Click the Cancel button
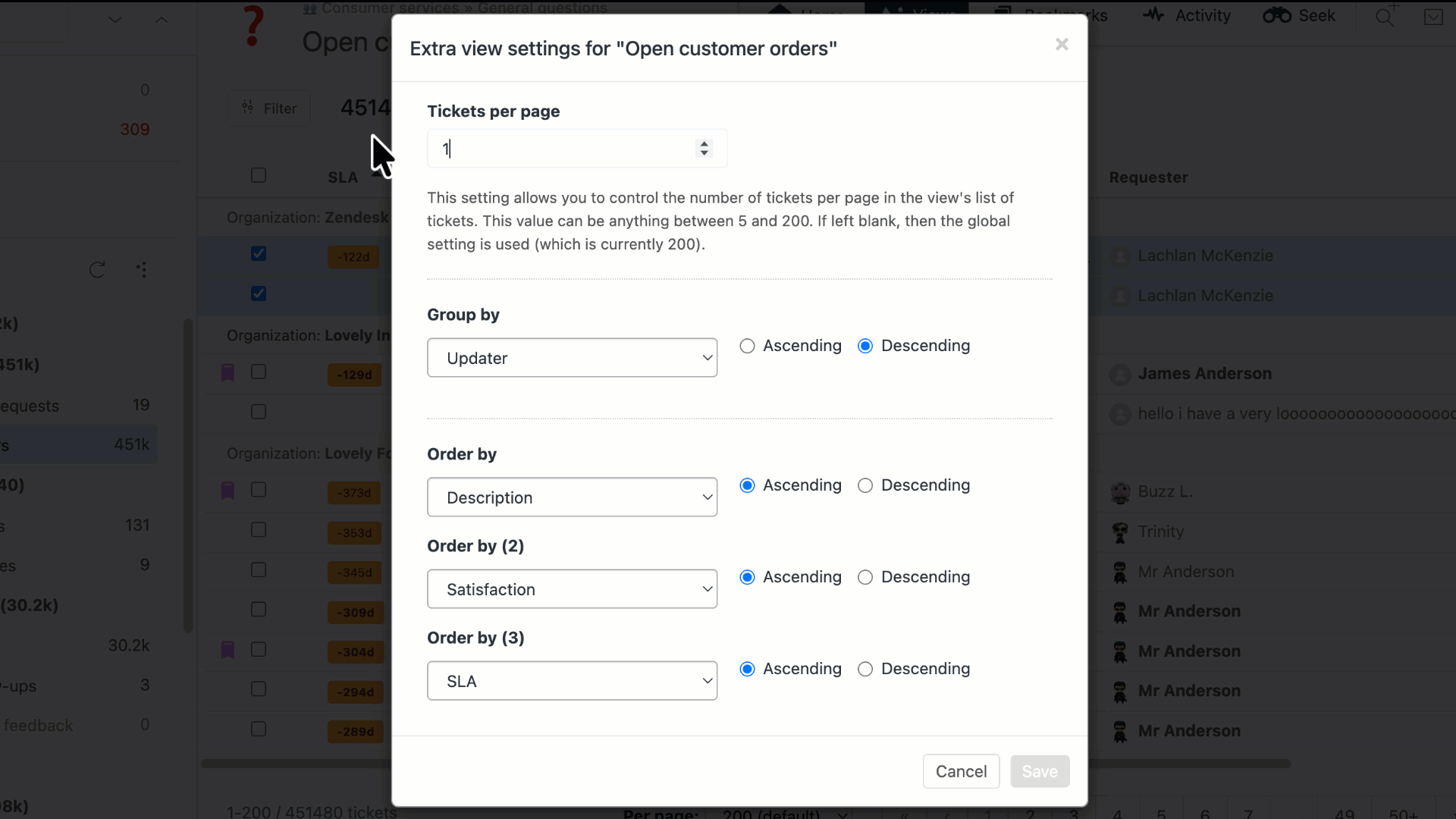This screenshot has width=1456, height=819. [961, 771]
